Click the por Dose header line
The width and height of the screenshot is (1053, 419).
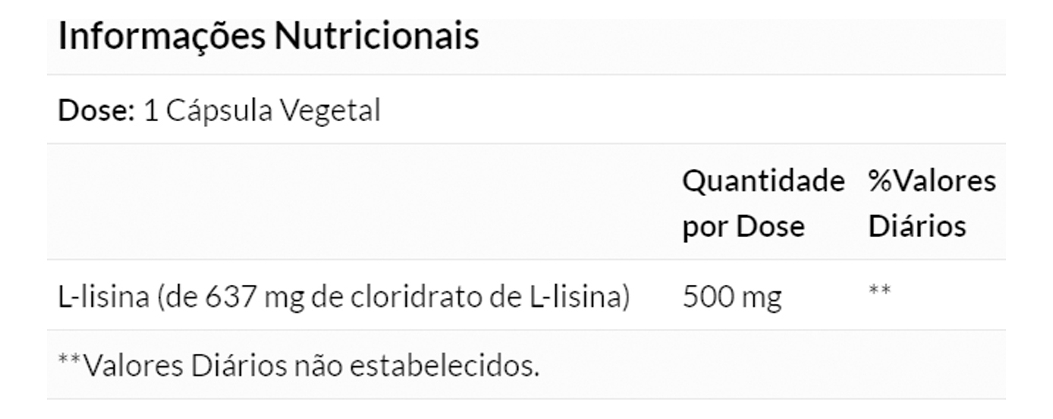point(742,226)
